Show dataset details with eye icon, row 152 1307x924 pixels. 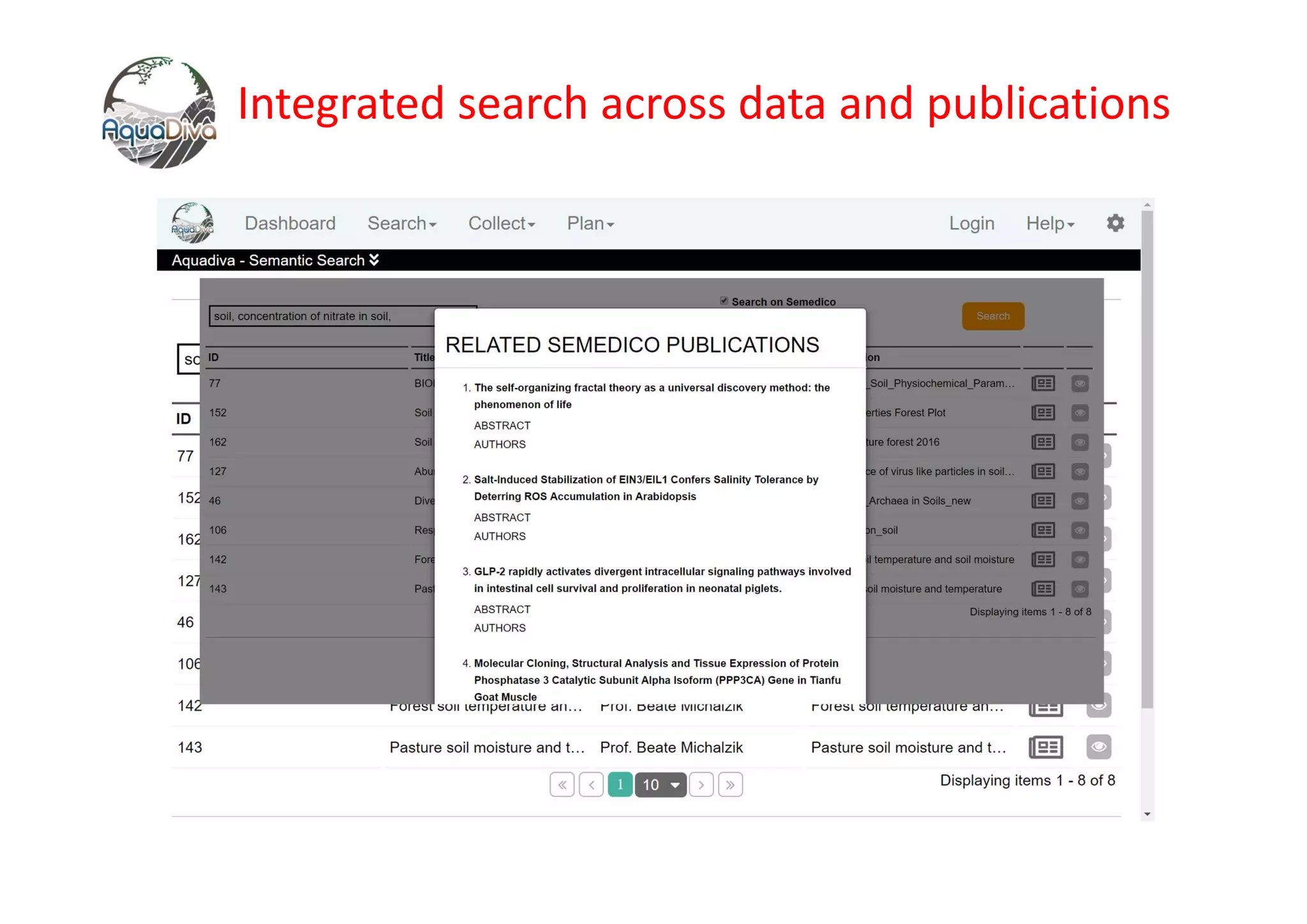tap(1080, 413)
